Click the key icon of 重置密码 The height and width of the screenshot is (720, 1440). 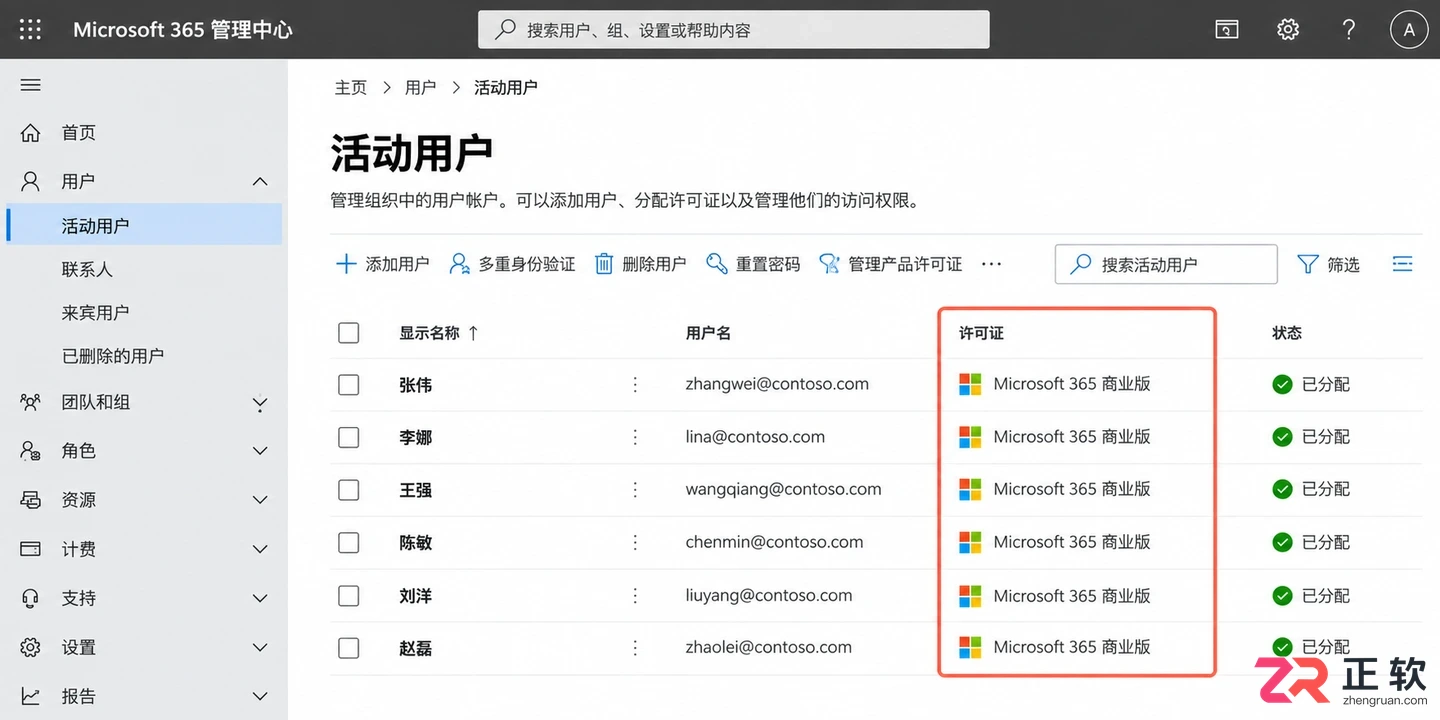(x=716, y=264)
